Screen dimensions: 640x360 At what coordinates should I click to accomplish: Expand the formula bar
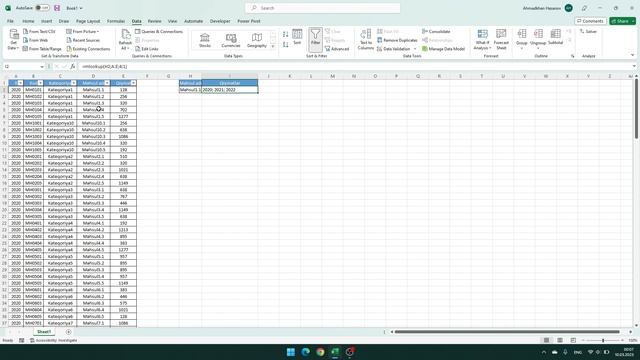point(634,66)
